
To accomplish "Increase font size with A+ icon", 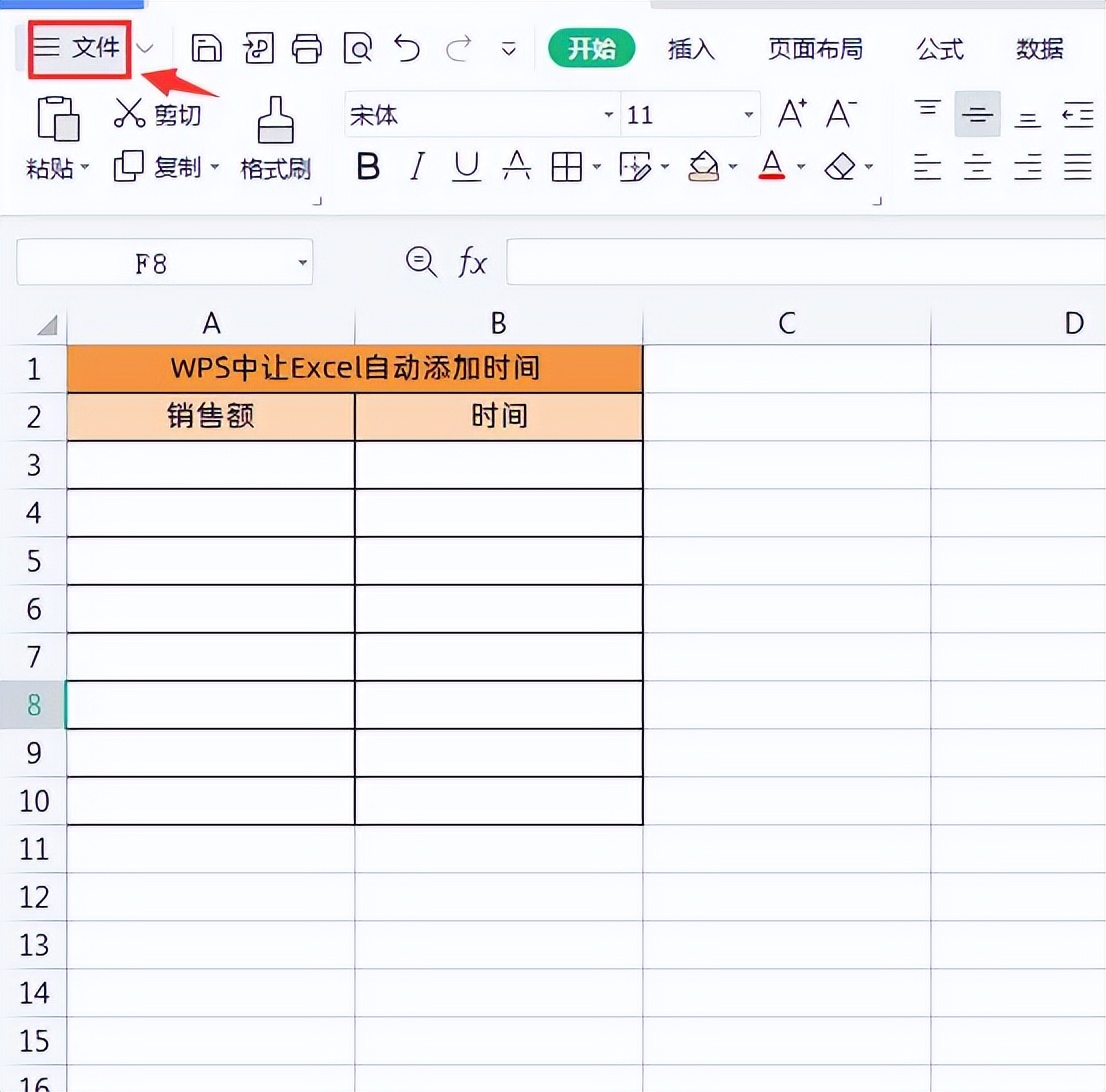I will pos(792,114).
